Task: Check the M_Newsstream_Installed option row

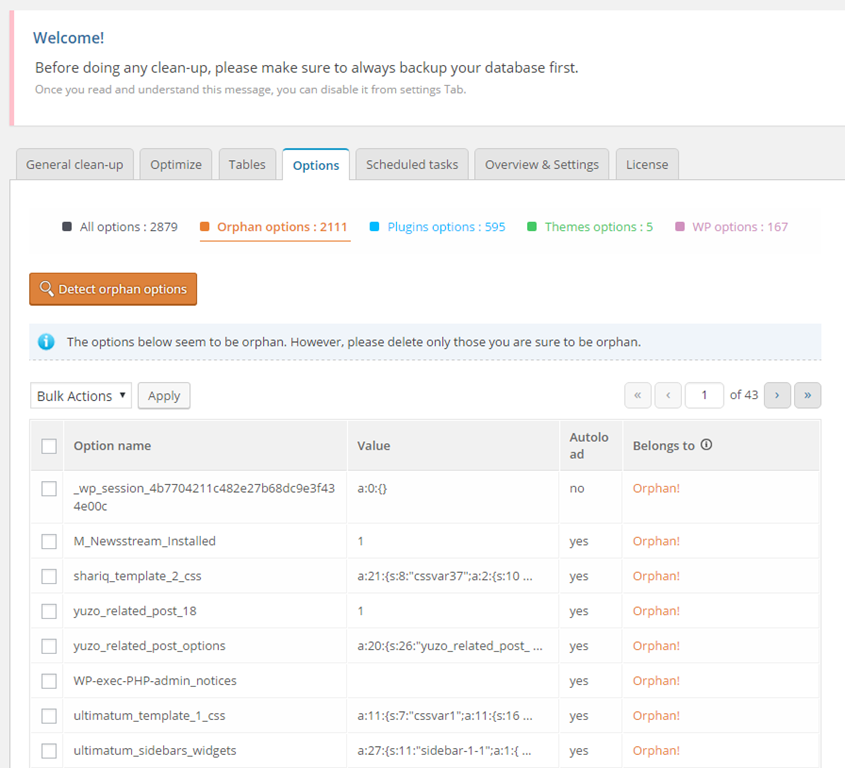Action: coord(49,541)
